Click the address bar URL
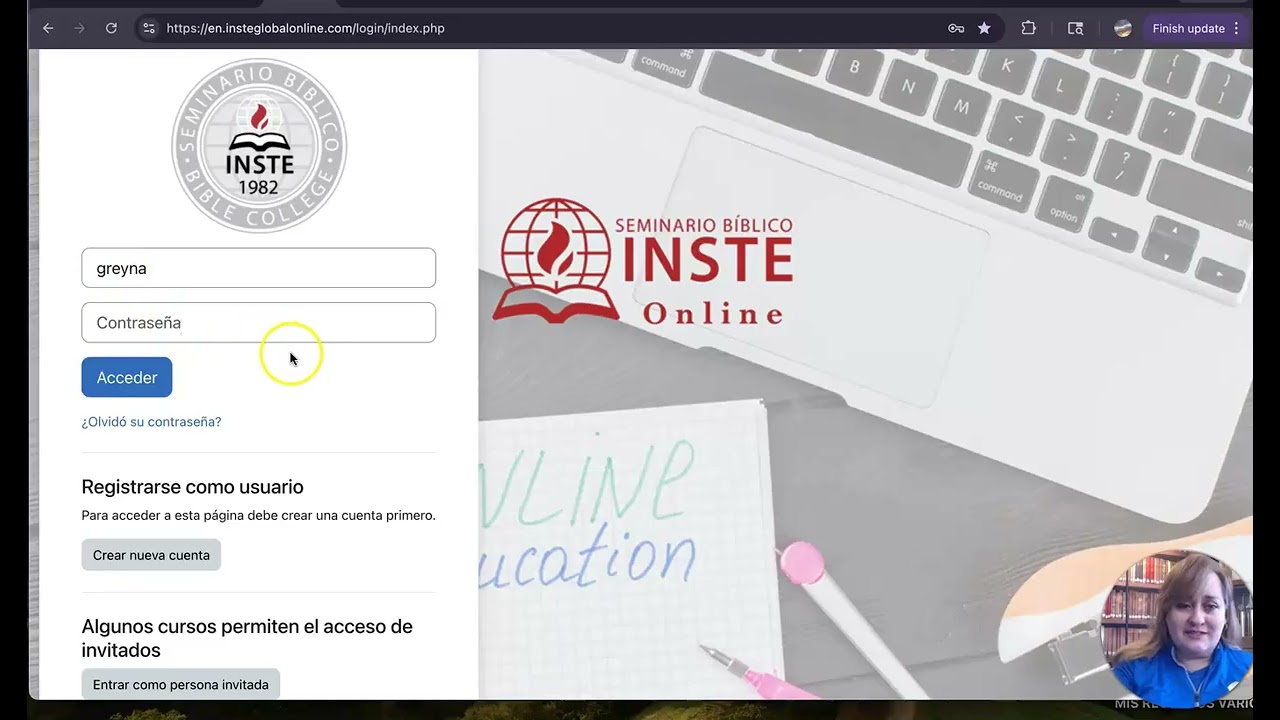Screen dimensions: 1280x720 pyautogui.click(x=305, y=28)
